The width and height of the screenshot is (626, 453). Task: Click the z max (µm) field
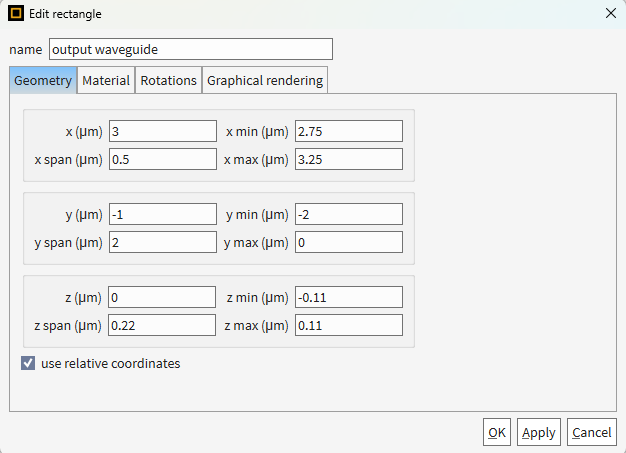click(x=349, y=325)
